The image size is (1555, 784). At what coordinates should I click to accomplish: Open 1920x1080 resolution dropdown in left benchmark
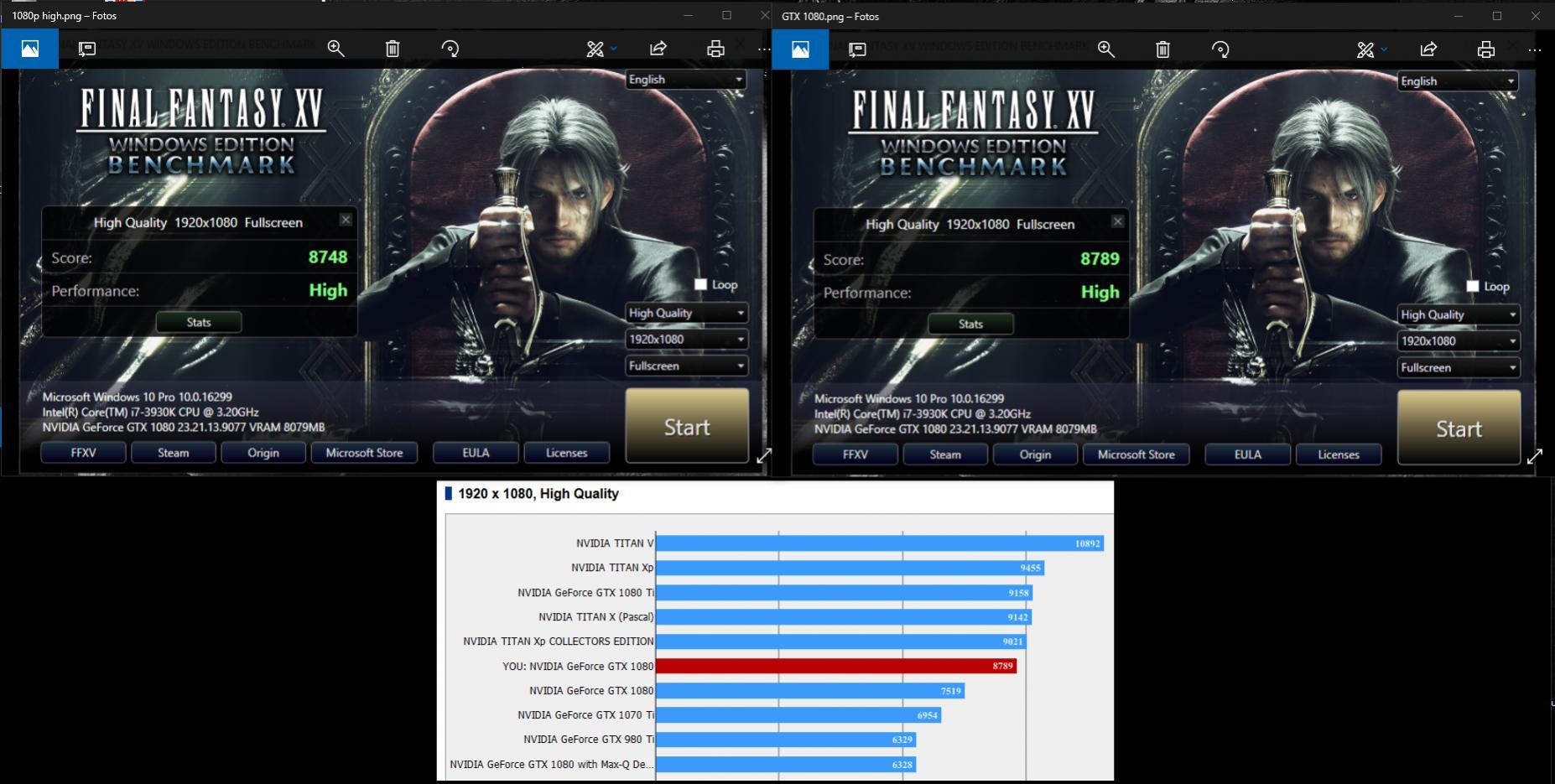686,339
